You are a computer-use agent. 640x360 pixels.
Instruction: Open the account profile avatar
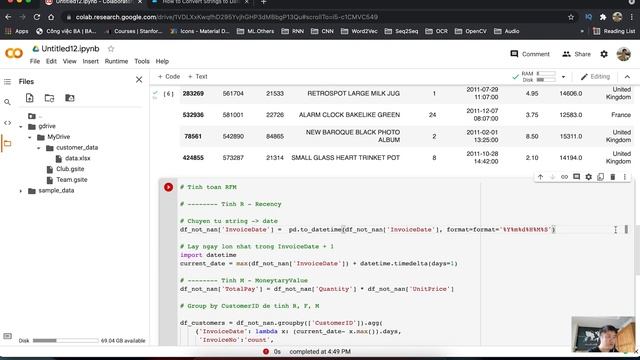click(623, 54)
